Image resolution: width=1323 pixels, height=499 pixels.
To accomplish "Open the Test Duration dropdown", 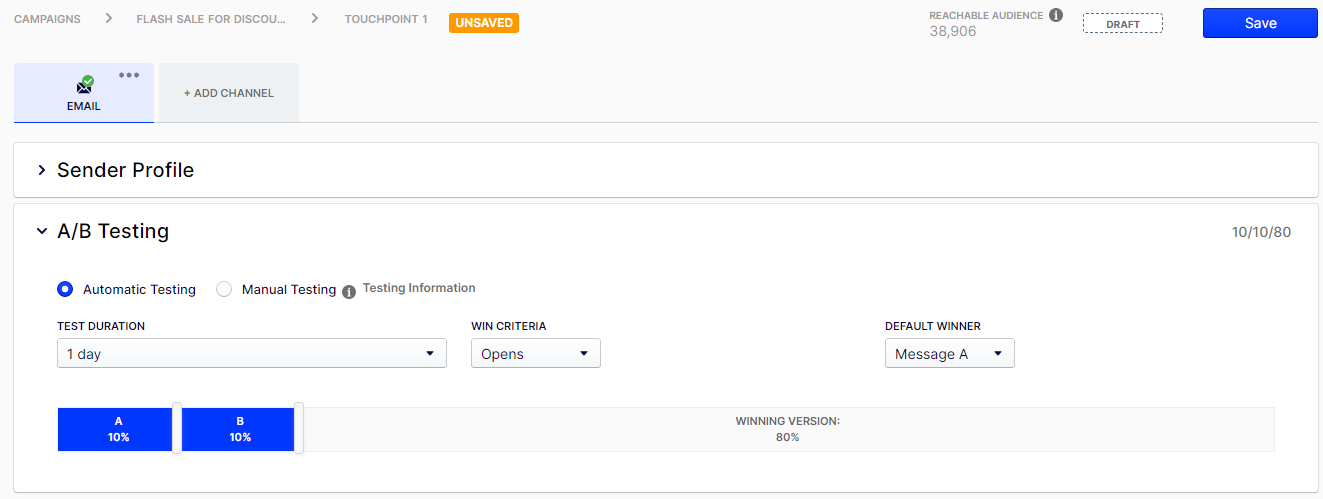I will (x=252, y=353).
